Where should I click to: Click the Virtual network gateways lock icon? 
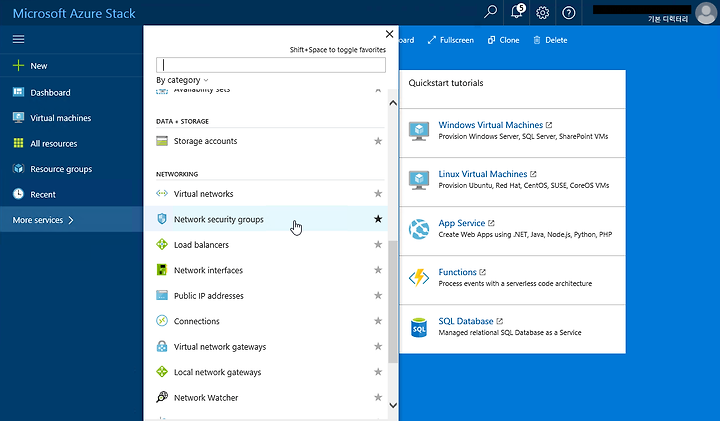point(162,346)
